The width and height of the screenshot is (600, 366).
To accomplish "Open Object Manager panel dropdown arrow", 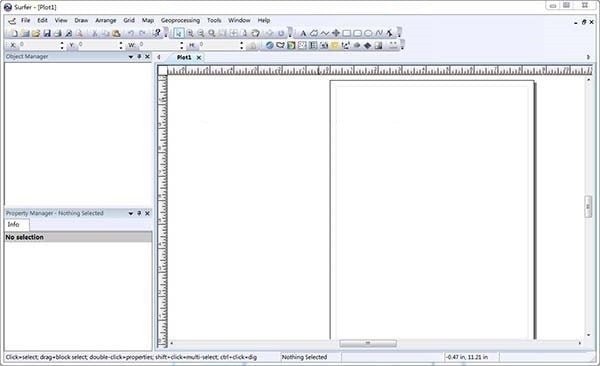I will 130,57.
